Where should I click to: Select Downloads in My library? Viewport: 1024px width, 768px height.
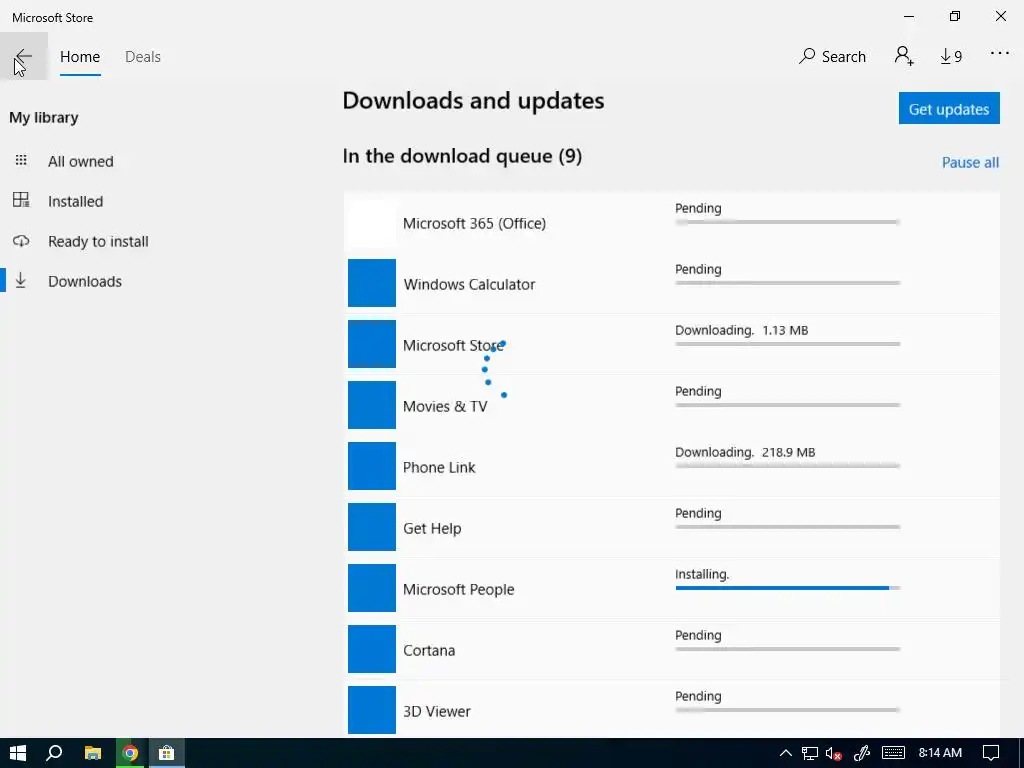[85, 281]
